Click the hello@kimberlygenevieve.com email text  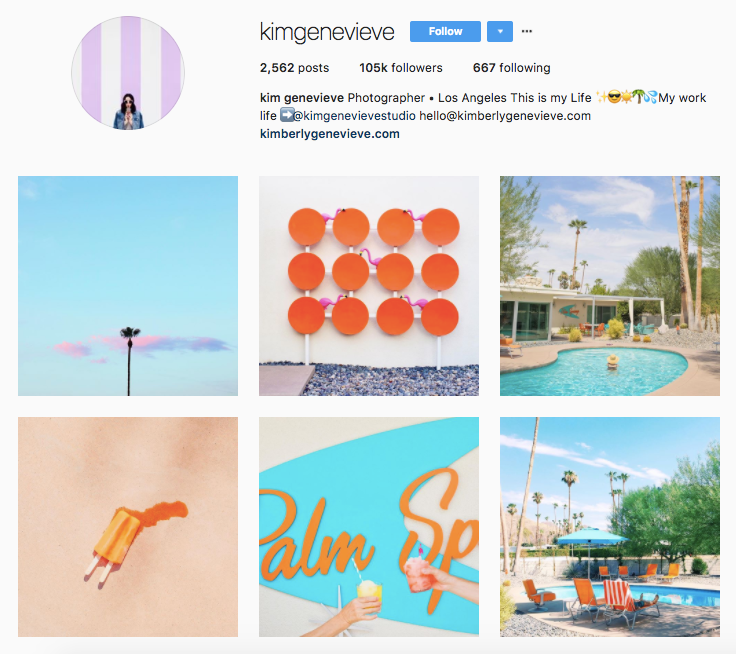505,116
